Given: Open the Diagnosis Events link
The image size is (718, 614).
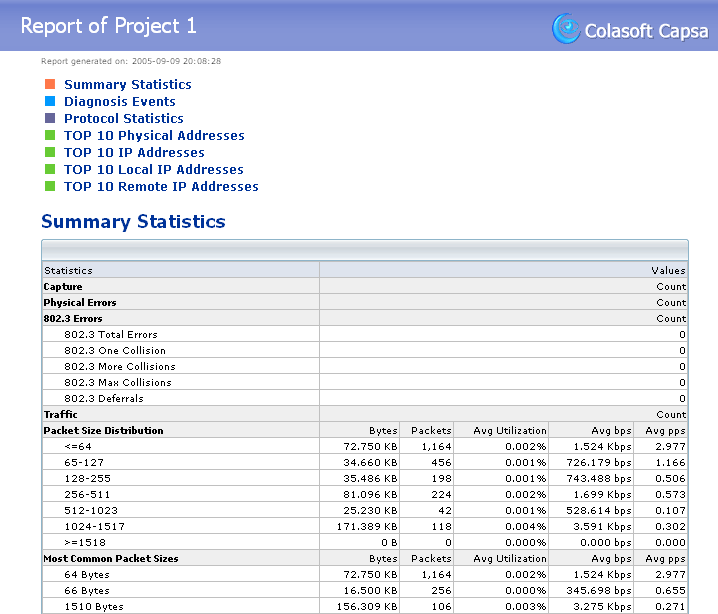Looking at the screenshot, I should [x=120, y=101].
